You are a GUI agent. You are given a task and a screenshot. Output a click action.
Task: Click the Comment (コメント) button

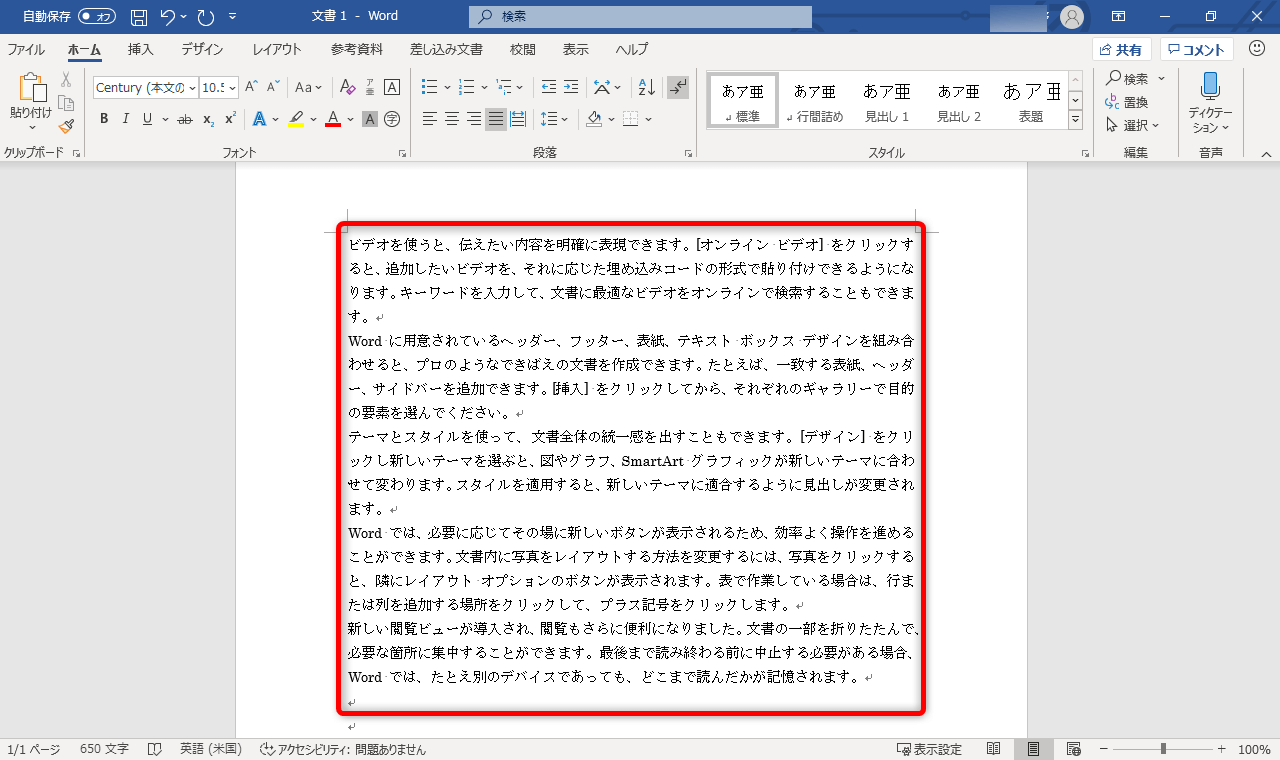1197,50
